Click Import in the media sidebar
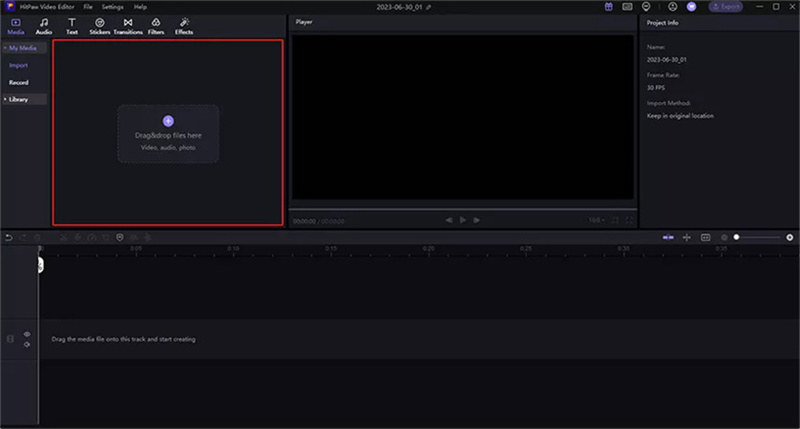 coord(18,65)
